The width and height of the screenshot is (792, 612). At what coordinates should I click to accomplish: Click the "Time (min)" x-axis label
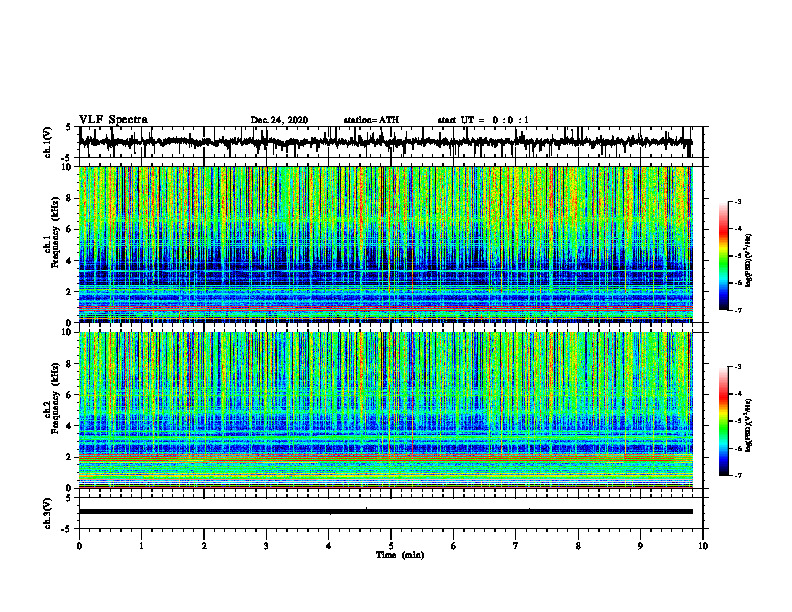(400, 555)
